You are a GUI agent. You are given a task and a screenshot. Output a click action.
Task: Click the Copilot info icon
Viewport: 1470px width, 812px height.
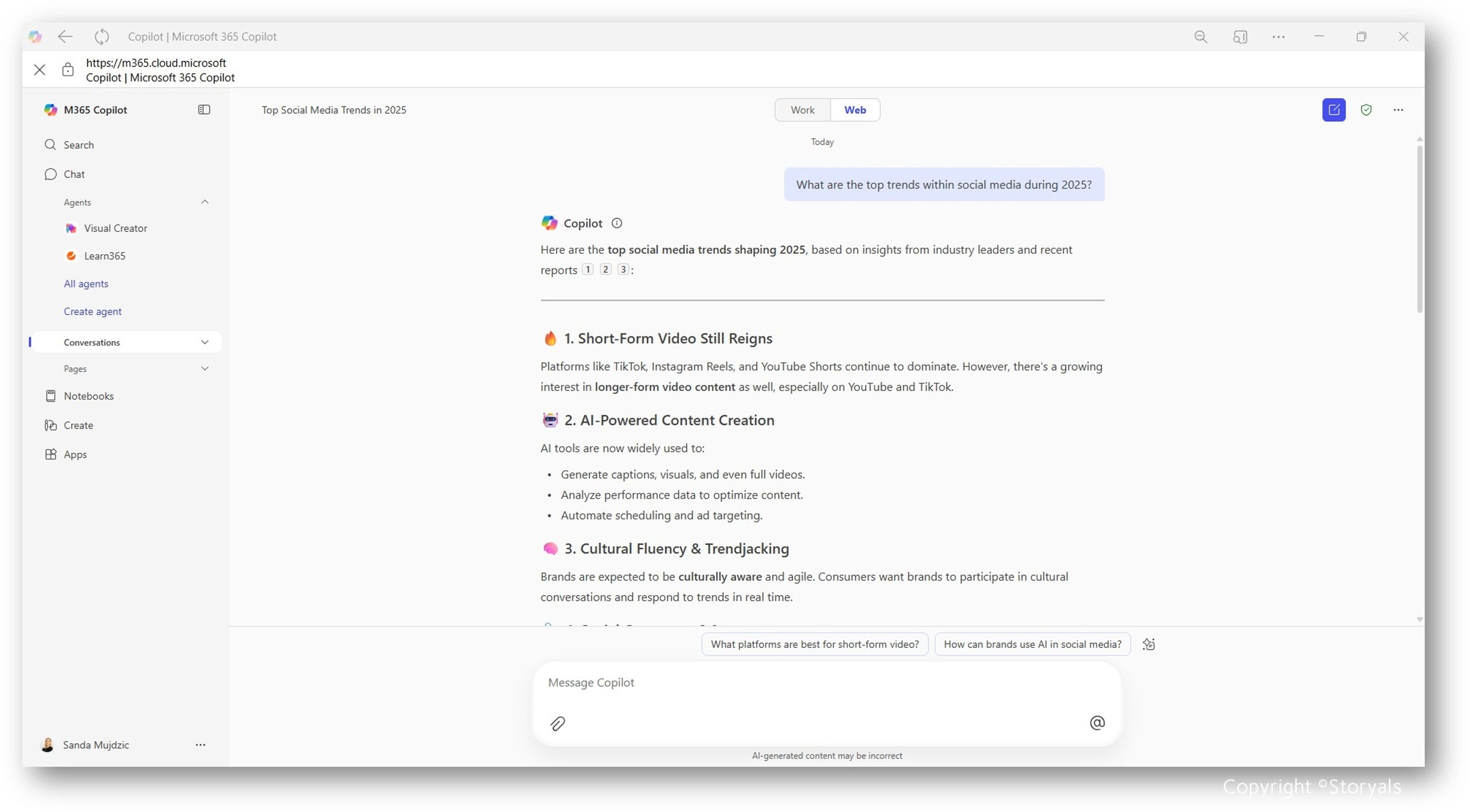coord(616,223)
